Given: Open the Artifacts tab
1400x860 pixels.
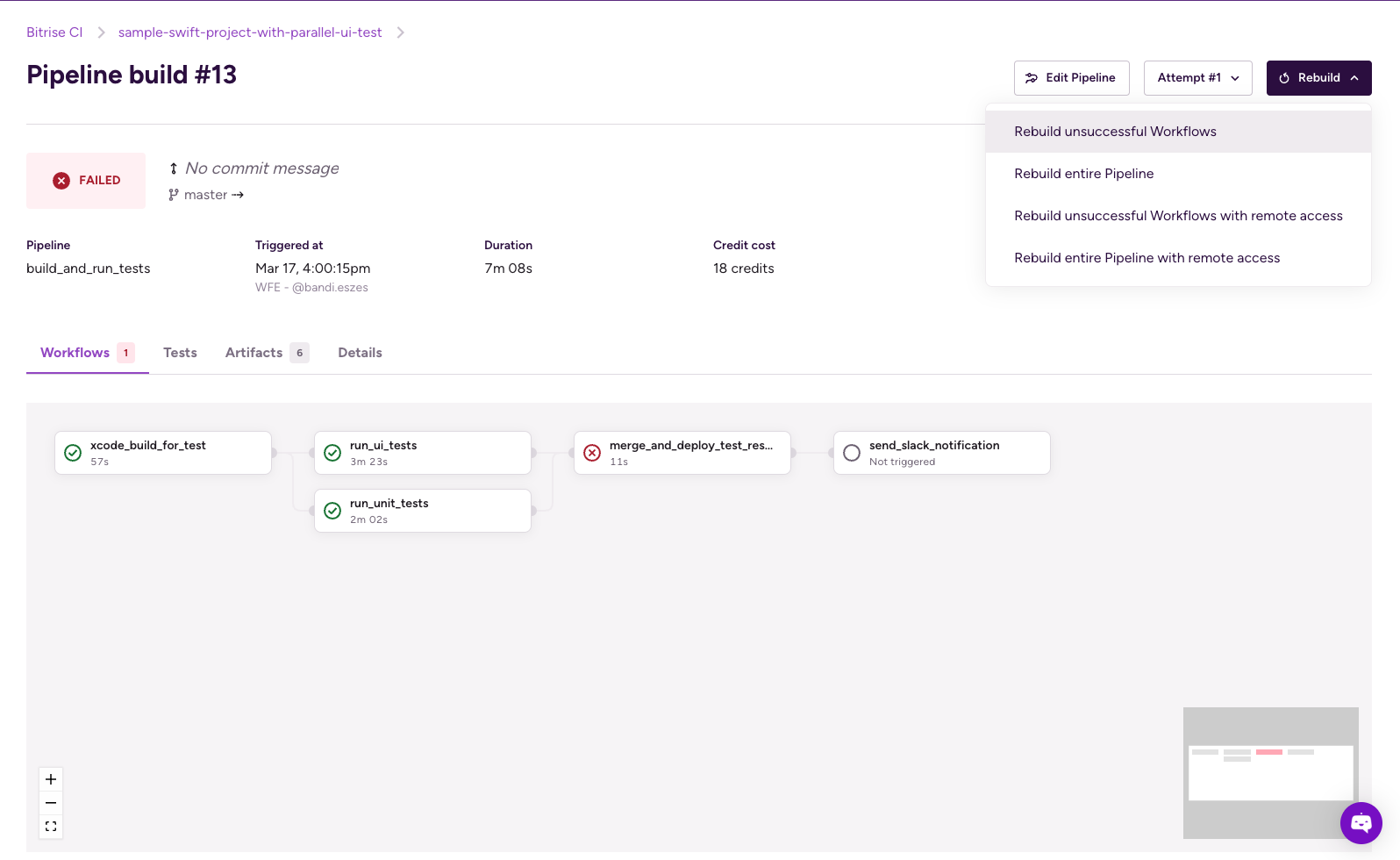Looking at the screenshot, I should 267,353.
